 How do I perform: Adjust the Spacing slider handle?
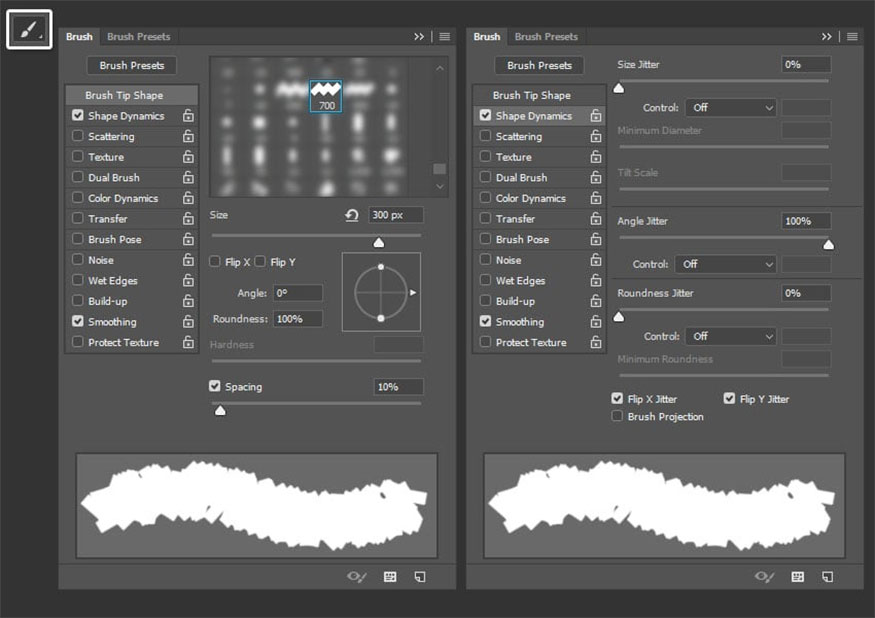[220, 411]
